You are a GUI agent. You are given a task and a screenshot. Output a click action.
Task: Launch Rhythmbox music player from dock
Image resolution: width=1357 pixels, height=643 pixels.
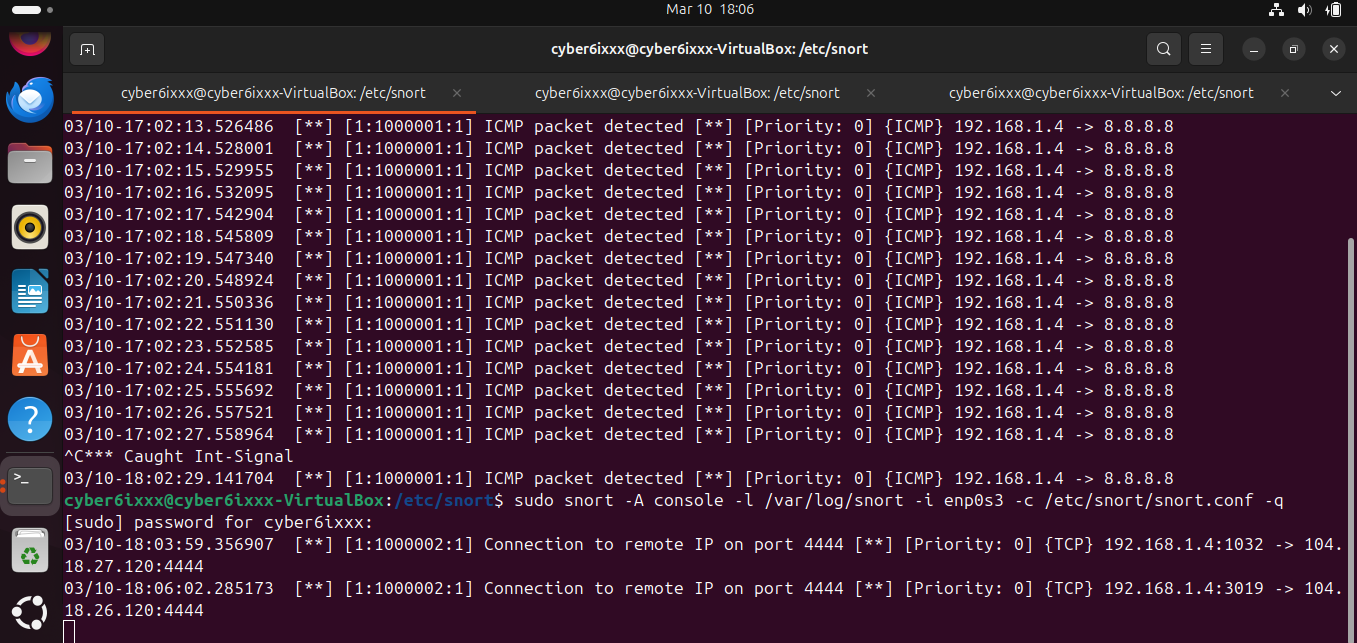coord(30,227)
